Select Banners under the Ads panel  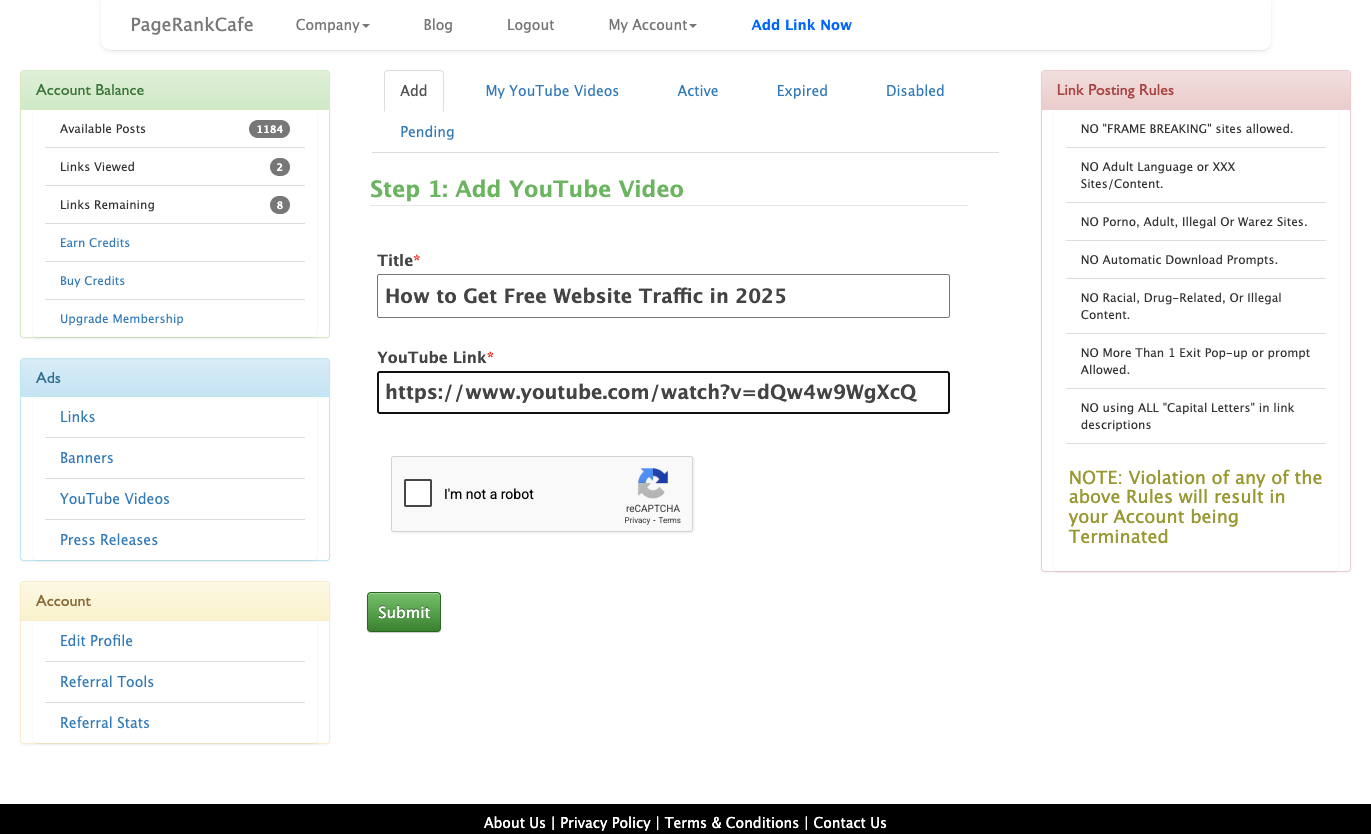[86, 457]
